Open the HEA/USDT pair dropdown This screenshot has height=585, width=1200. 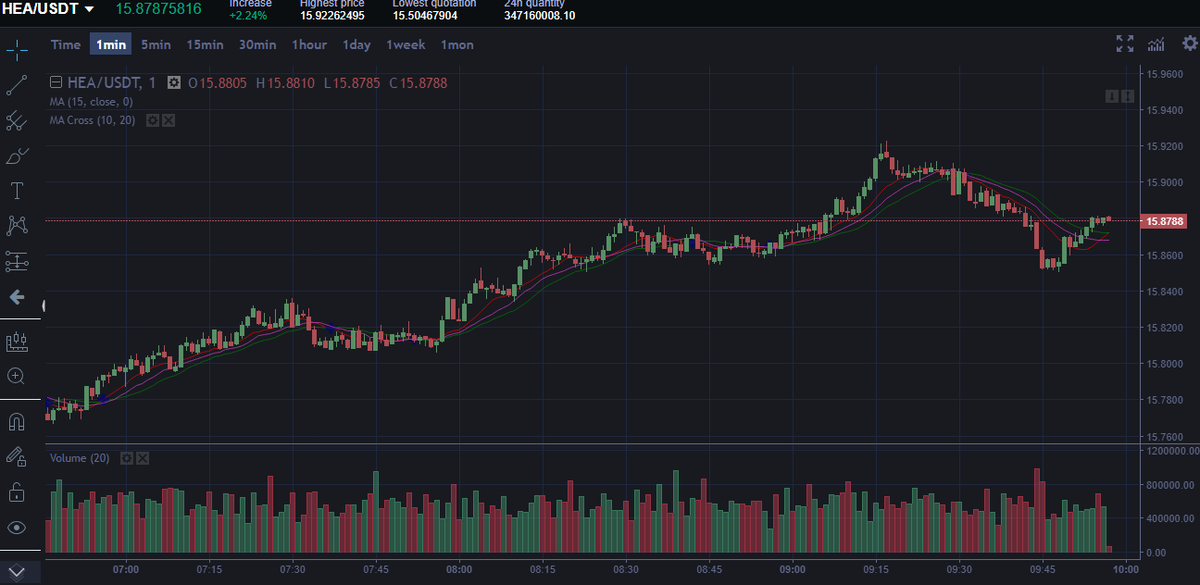pos(90,10)
